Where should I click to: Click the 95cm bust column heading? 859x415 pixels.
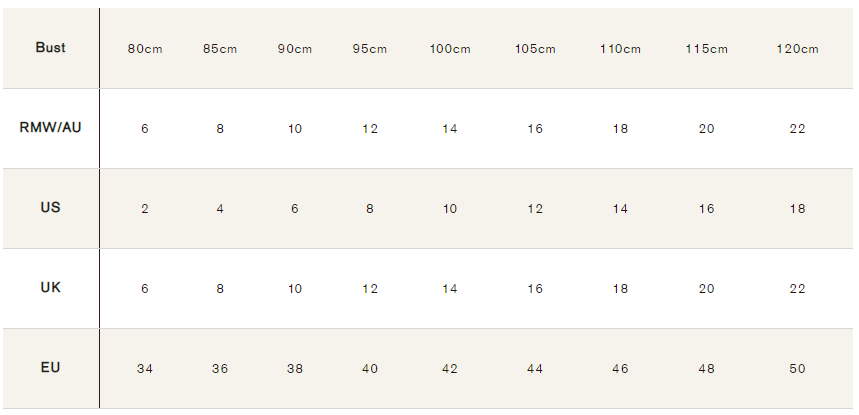pyautogui.click(x=370, y=49)
